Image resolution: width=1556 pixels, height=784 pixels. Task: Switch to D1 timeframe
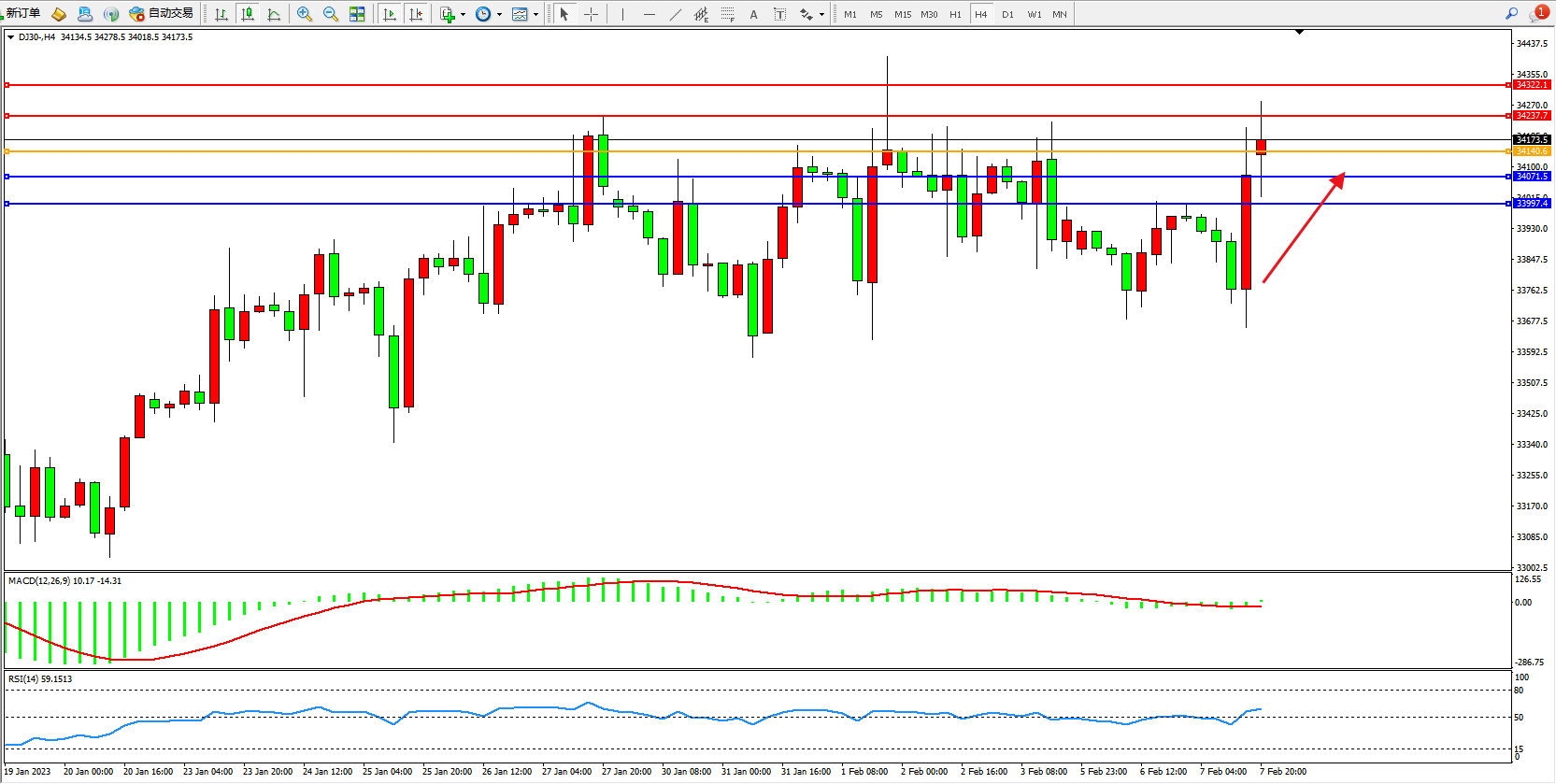click(1007, 14)
